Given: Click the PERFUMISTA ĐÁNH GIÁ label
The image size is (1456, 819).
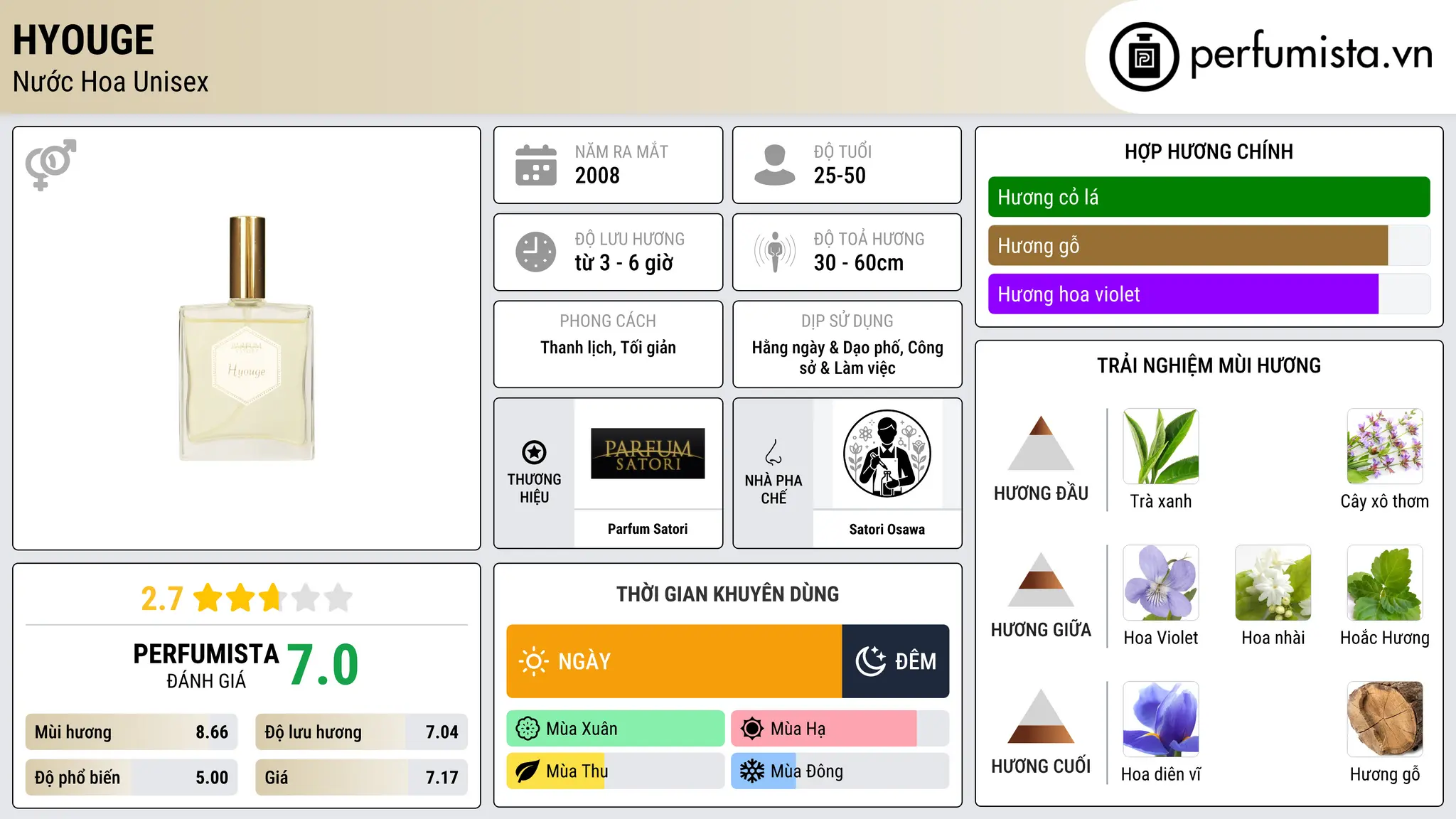Looking at the screenshot, I should [206, 665].
